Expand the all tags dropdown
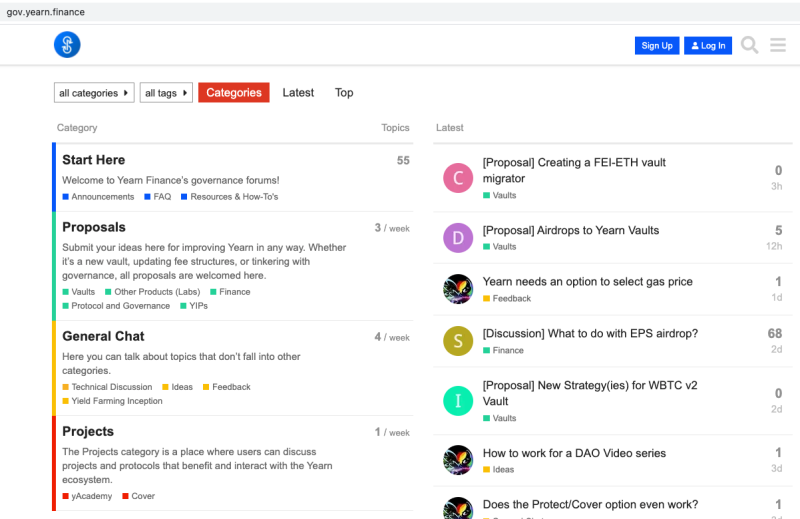800x519 pixels. coord(166,93)
